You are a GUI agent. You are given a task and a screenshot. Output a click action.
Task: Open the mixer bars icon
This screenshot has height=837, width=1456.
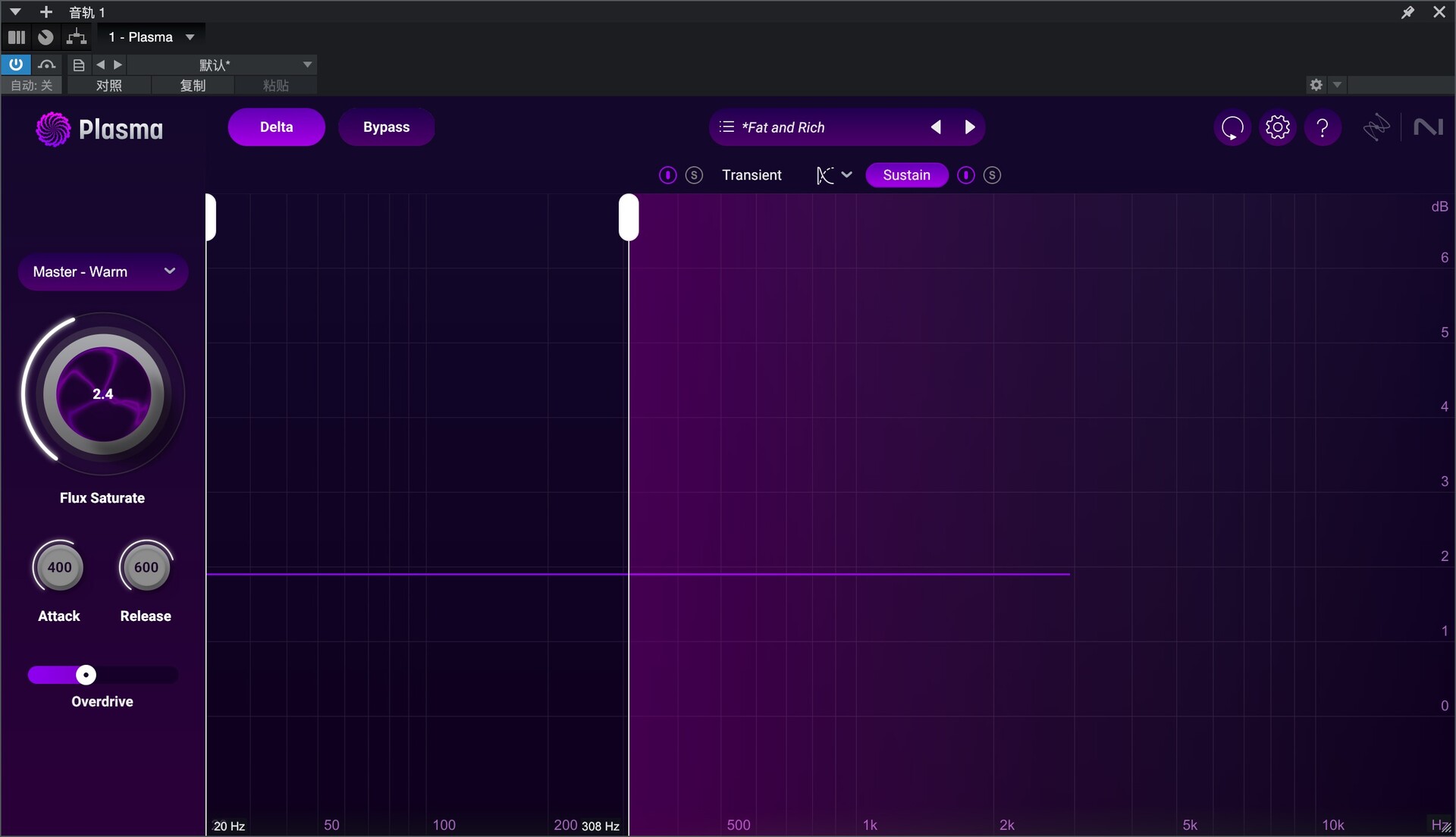(x=17, y=37)
